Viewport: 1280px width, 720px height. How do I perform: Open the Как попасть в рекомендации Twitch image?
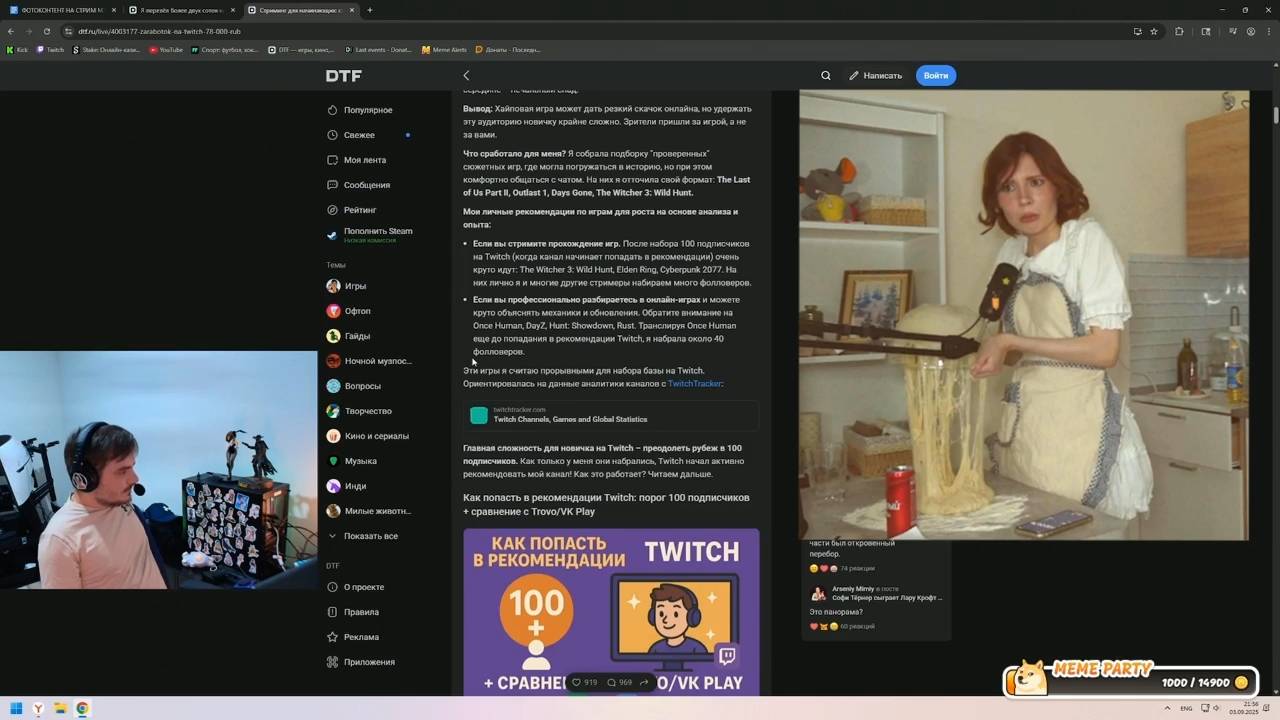pyautogui.click(x=611, y=612)
